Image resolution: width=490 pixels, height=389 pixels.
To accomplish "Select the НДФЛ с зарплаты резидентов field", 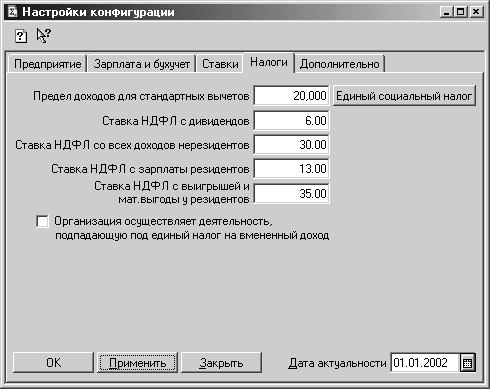I will coord(291,169).
